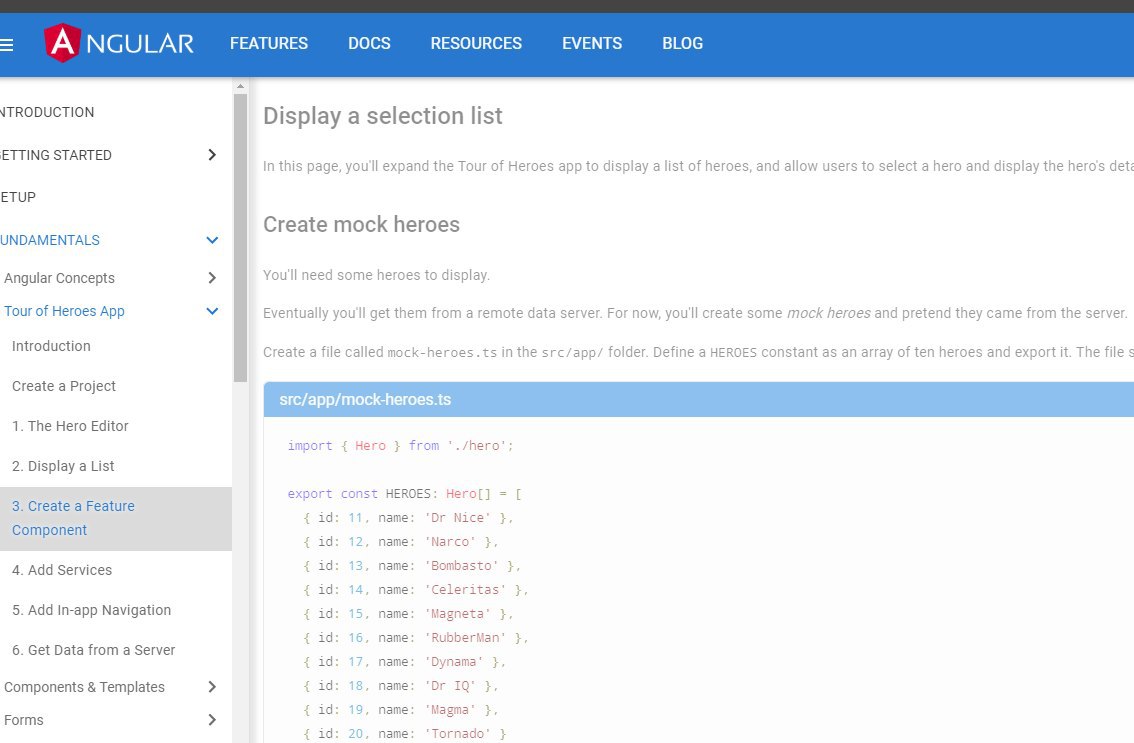1134x743 pixels.
Task: Click the 'Dynama' code line
Action: coord(404,661)
